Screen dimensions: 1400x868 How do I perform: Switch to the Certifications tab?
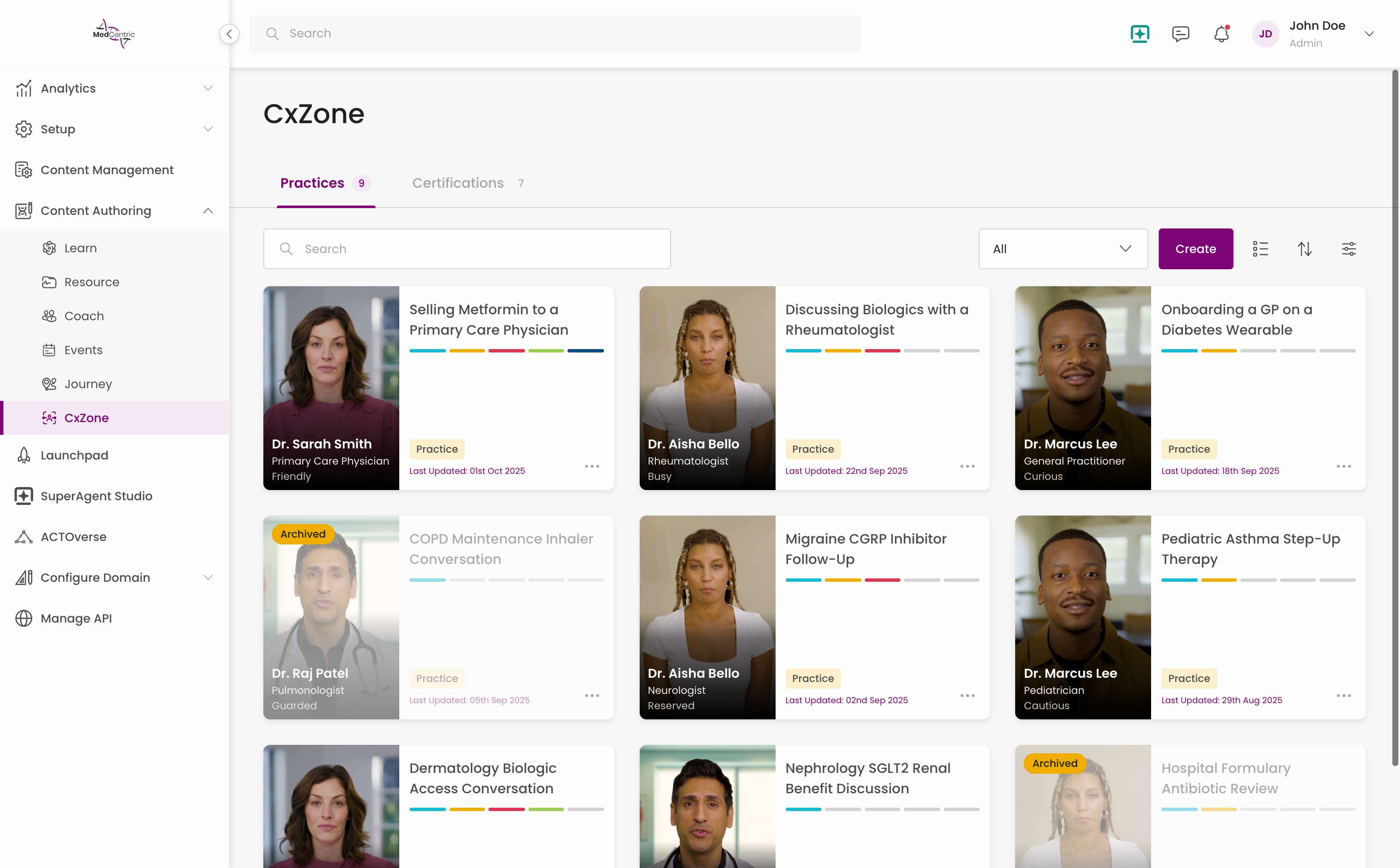[468, 183]
